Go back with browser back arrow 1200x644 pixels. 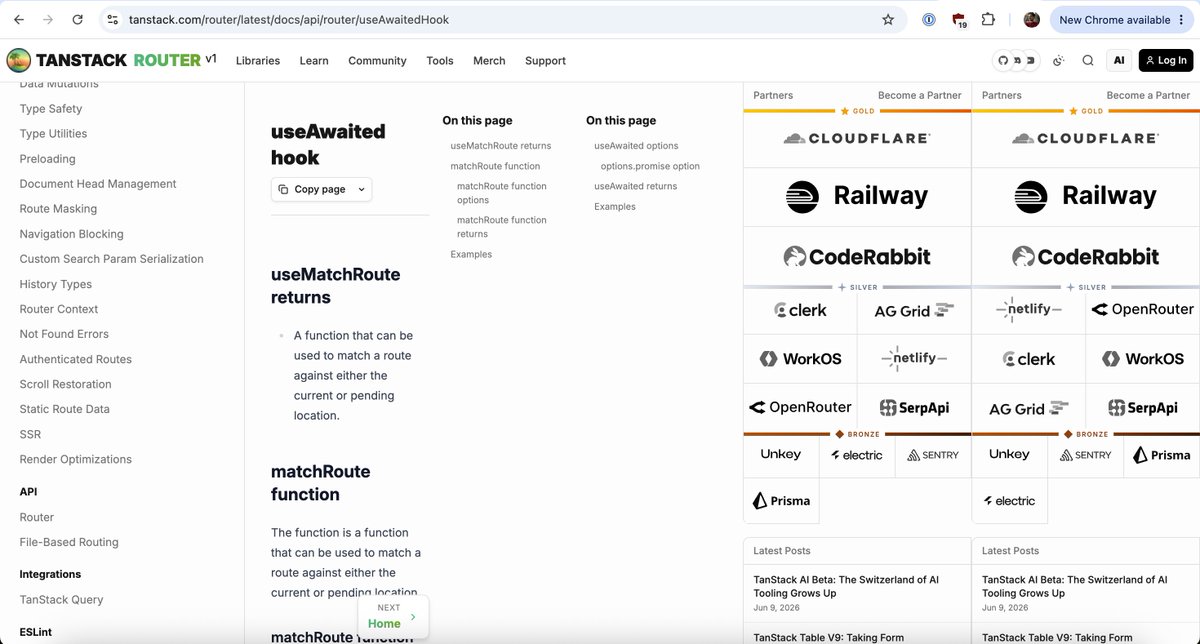coord(19,19)
